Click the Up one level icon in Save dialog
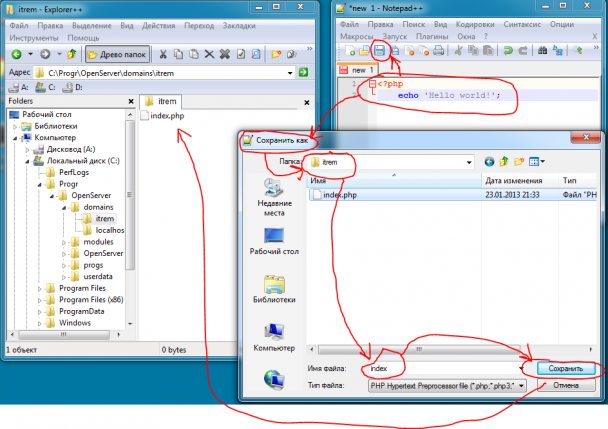This screenshot has height=429, width=608. pos(504,162)
